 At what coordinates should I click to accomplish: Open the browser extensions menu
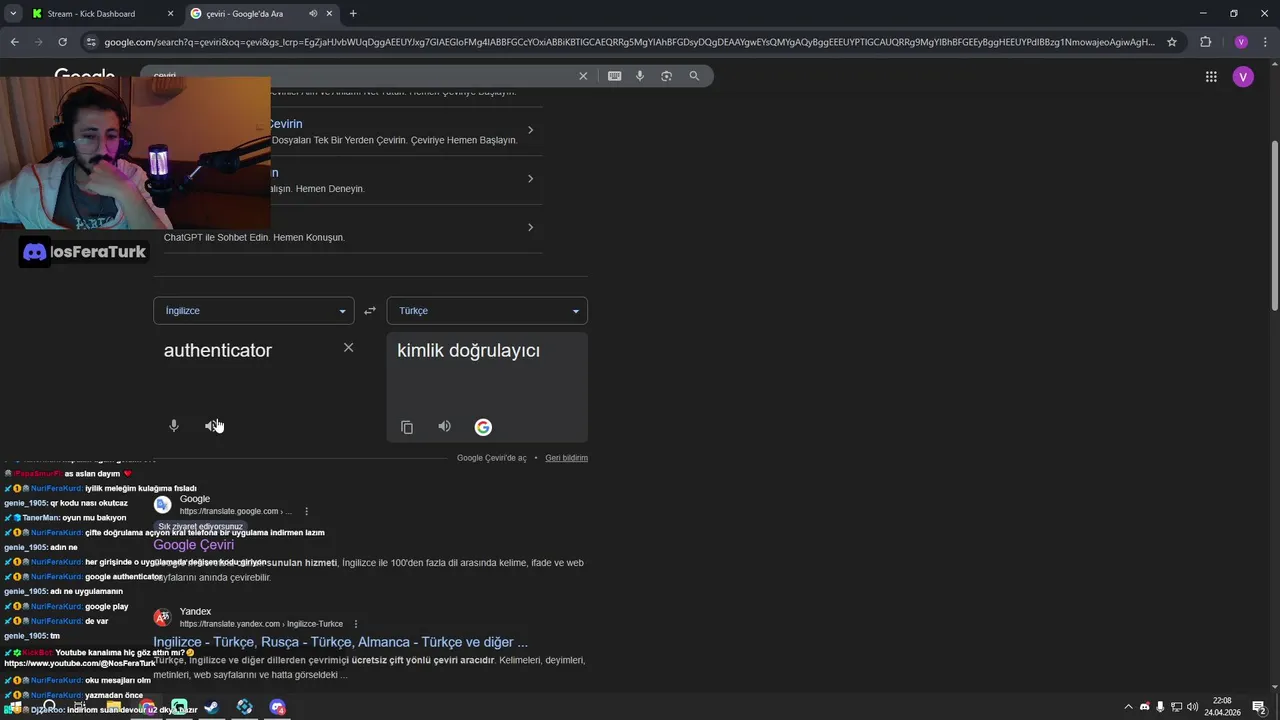[x=1205, y=42]
